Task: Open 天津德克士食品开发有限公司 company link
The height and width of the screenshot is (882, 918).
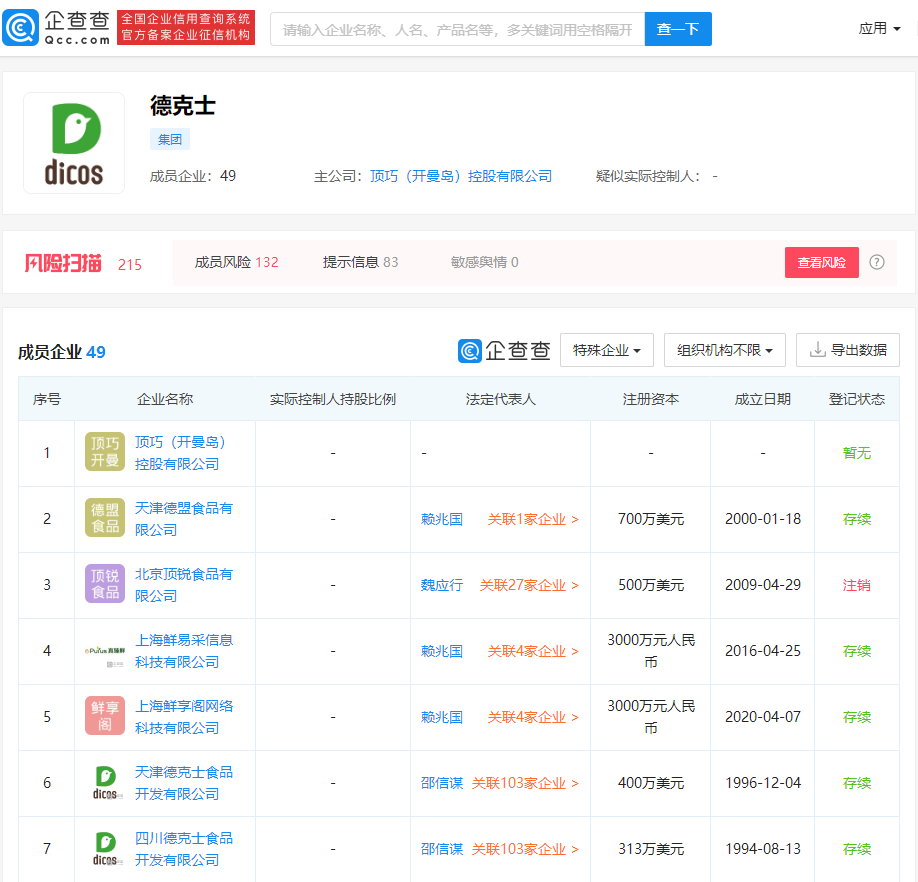Action: (184, 783)
